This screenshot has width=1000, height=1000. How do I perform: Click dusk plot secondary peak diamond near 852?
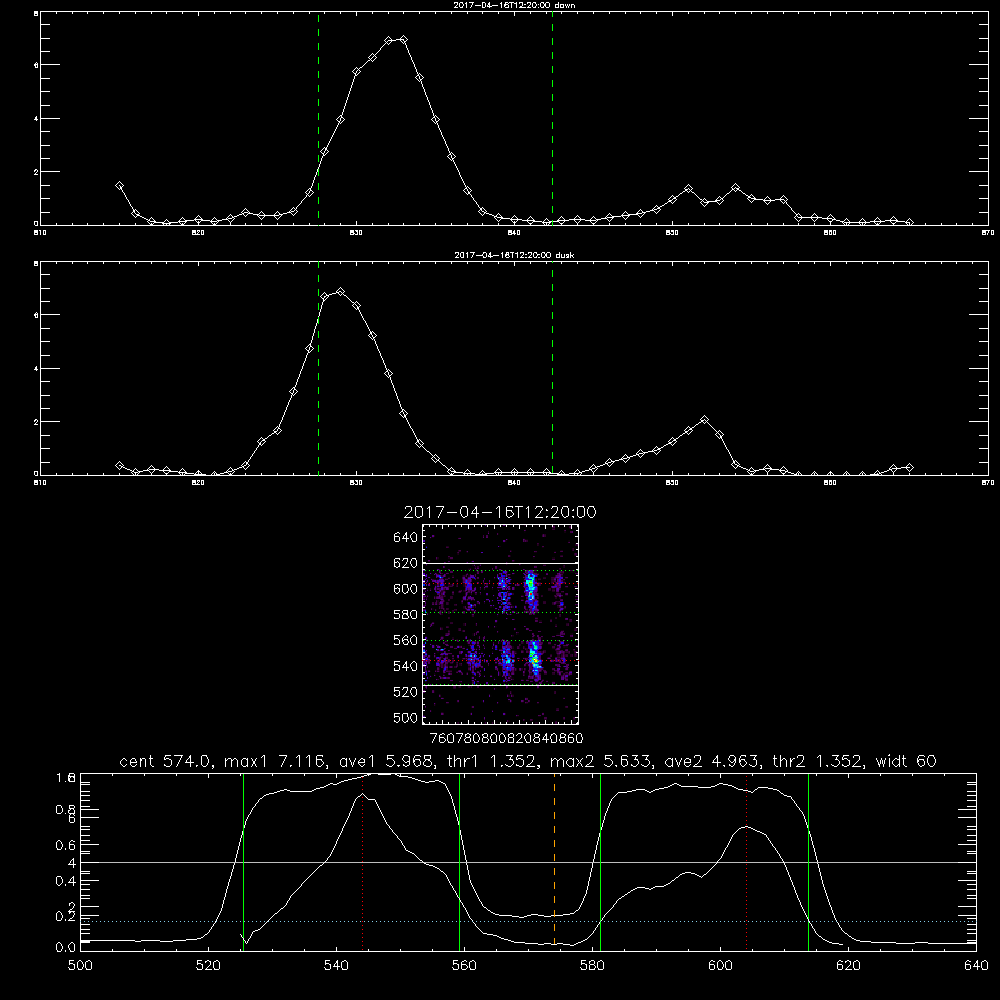(704, 420)
